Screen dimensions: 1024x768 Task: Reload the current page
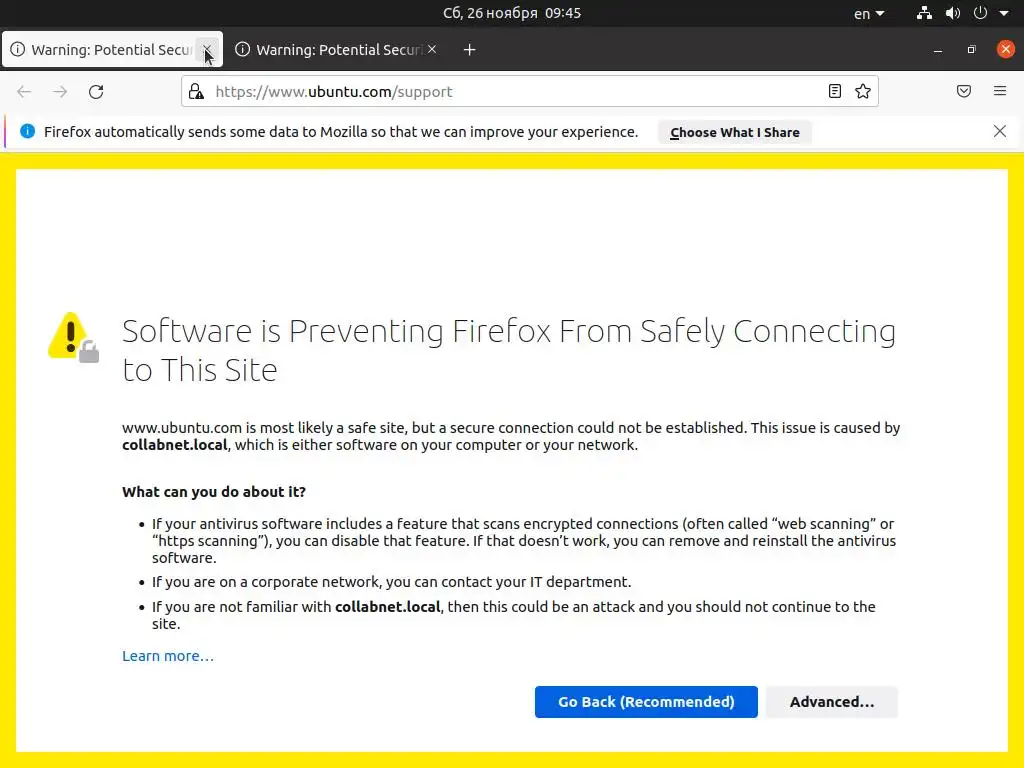coord(96,91)
